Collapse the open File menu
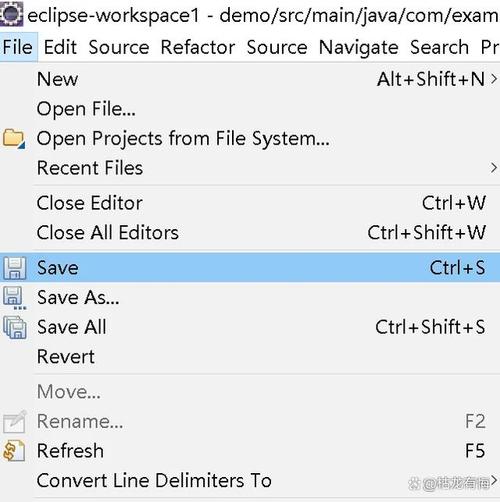This screenshot has height=502, width=500. (18, 47)
